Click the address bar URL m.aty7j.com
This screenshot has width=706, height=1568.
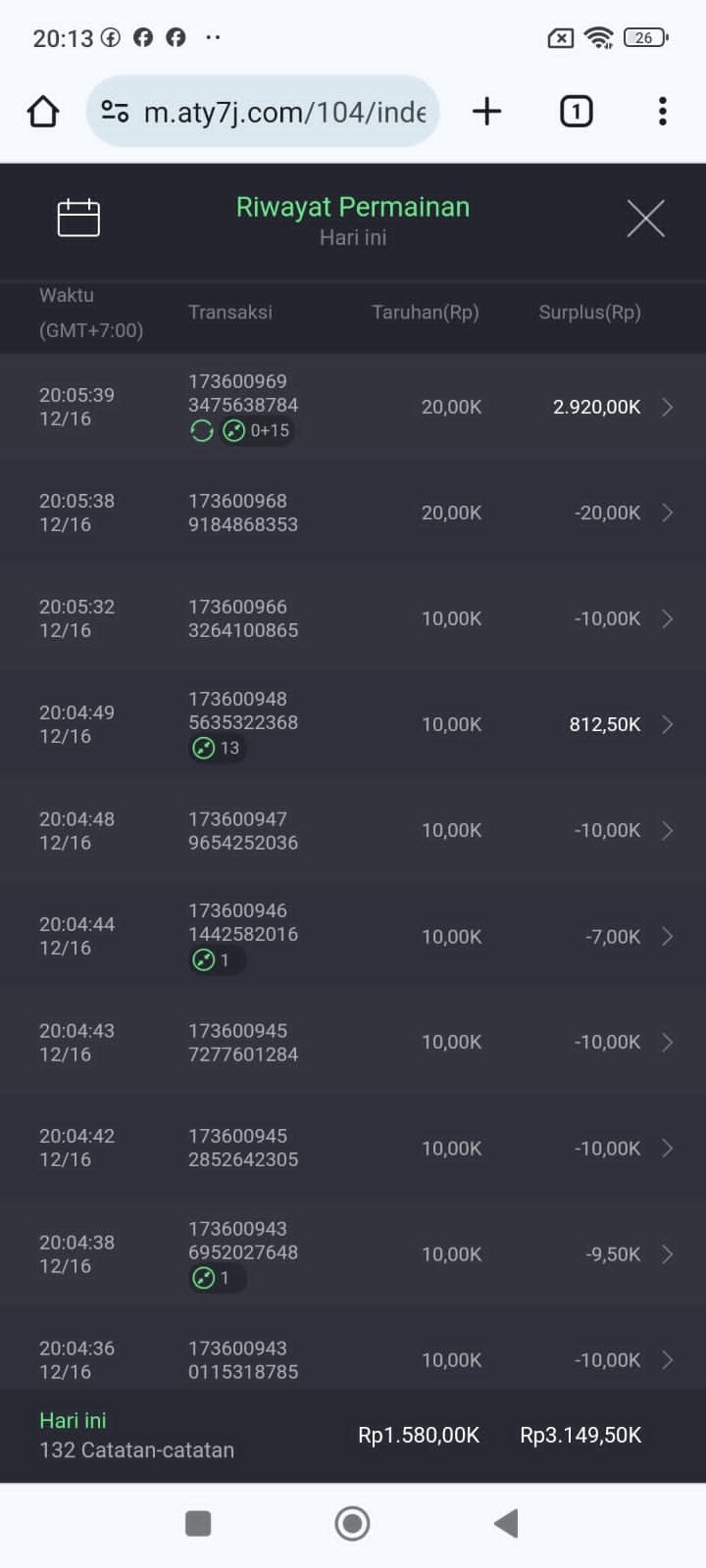point(284,112)
